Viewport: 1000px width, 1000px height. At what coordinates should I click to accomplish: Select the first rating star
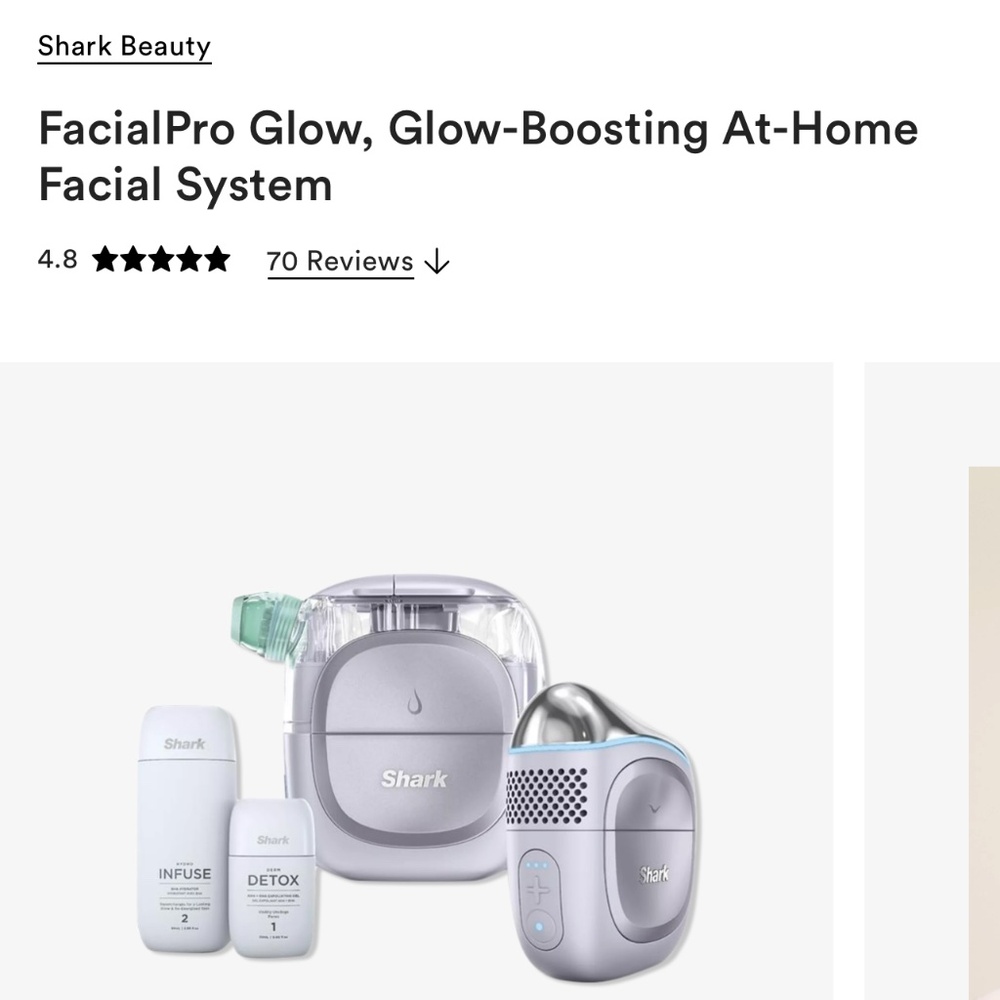click(x=107, y=260)
